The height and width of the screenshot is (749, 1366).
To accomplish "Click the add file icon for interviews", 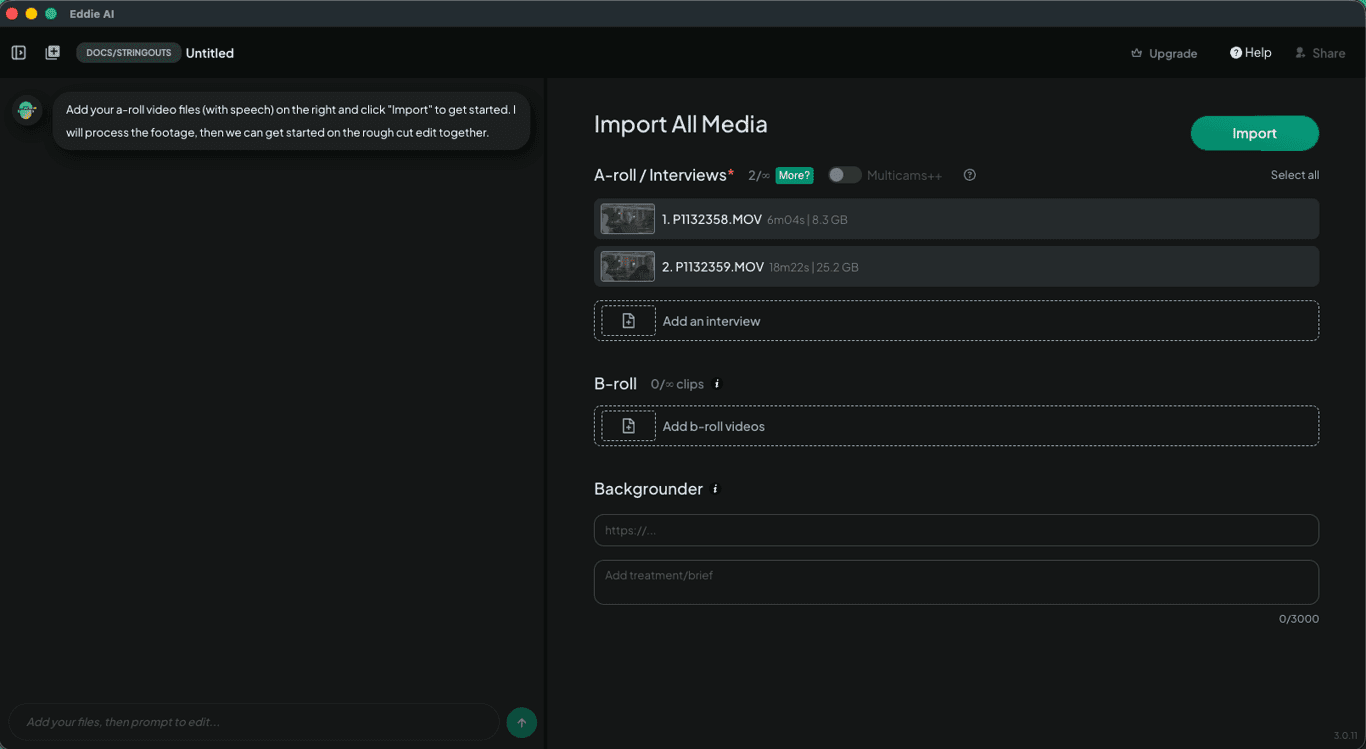I will pyautogui.click(x=628, y=321).
